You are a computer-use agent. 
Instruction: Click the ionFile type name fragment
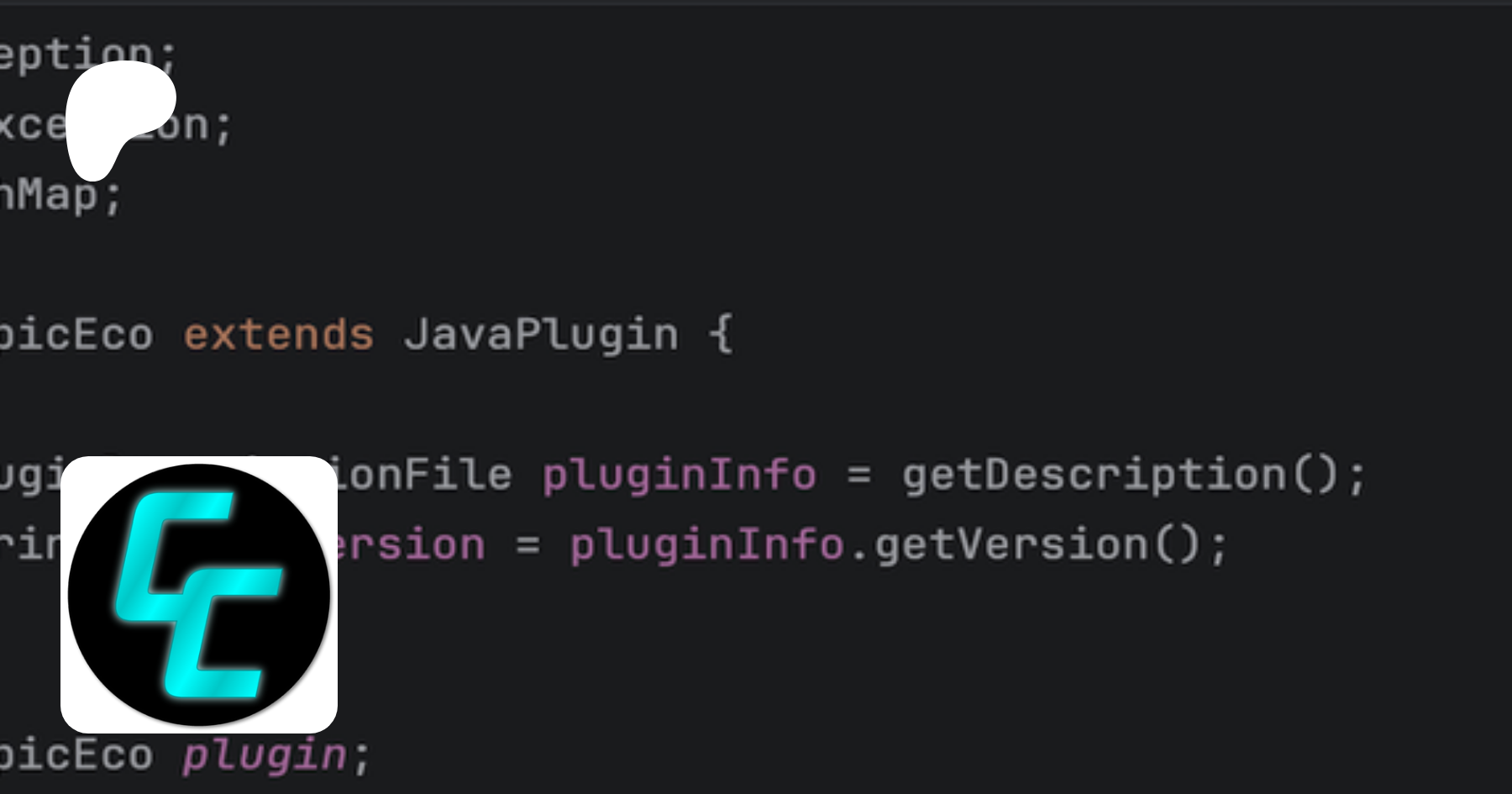pos(425,475)
